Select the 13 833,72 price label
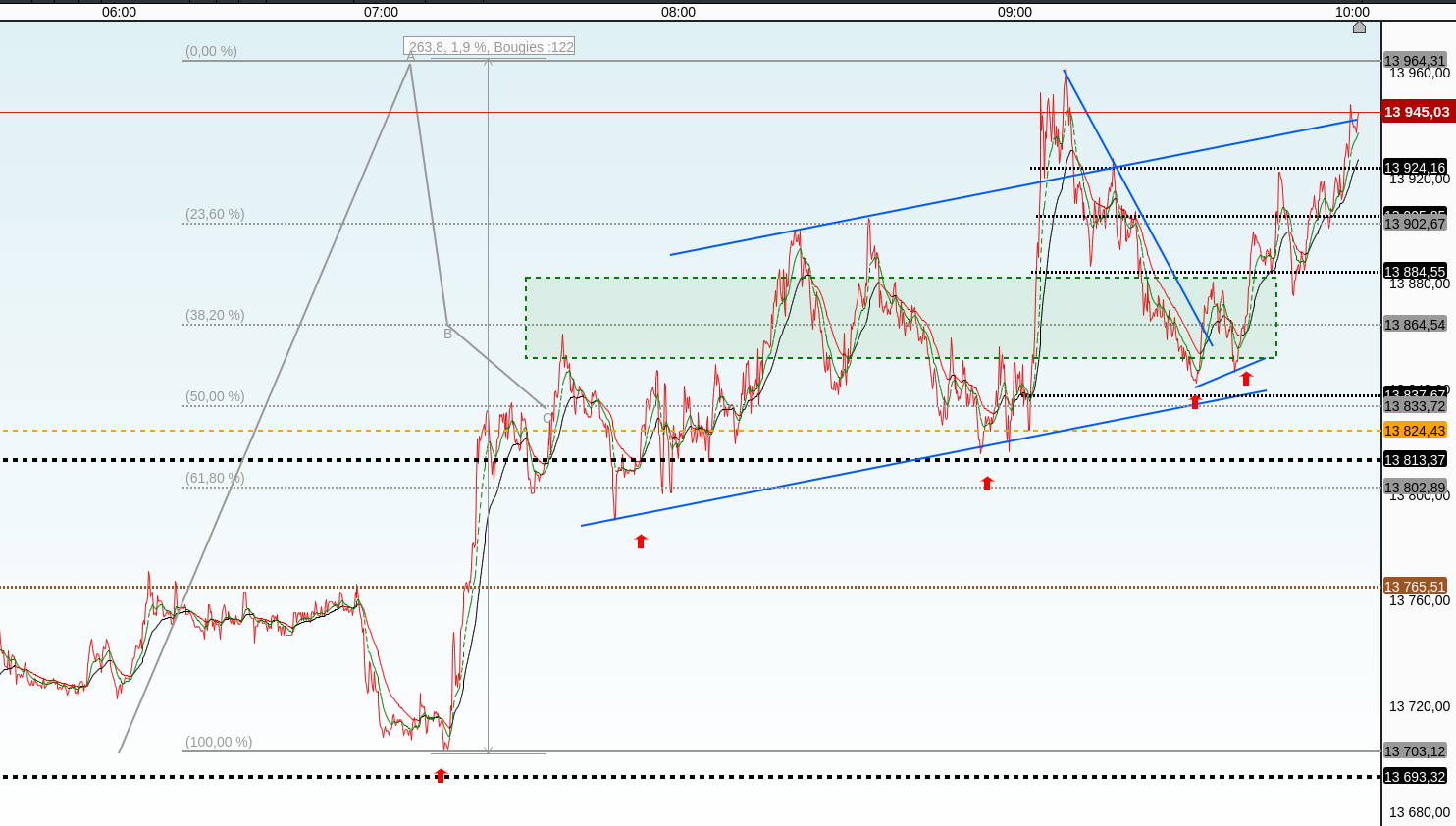 pyautogui.click(x=1415, y=406)
